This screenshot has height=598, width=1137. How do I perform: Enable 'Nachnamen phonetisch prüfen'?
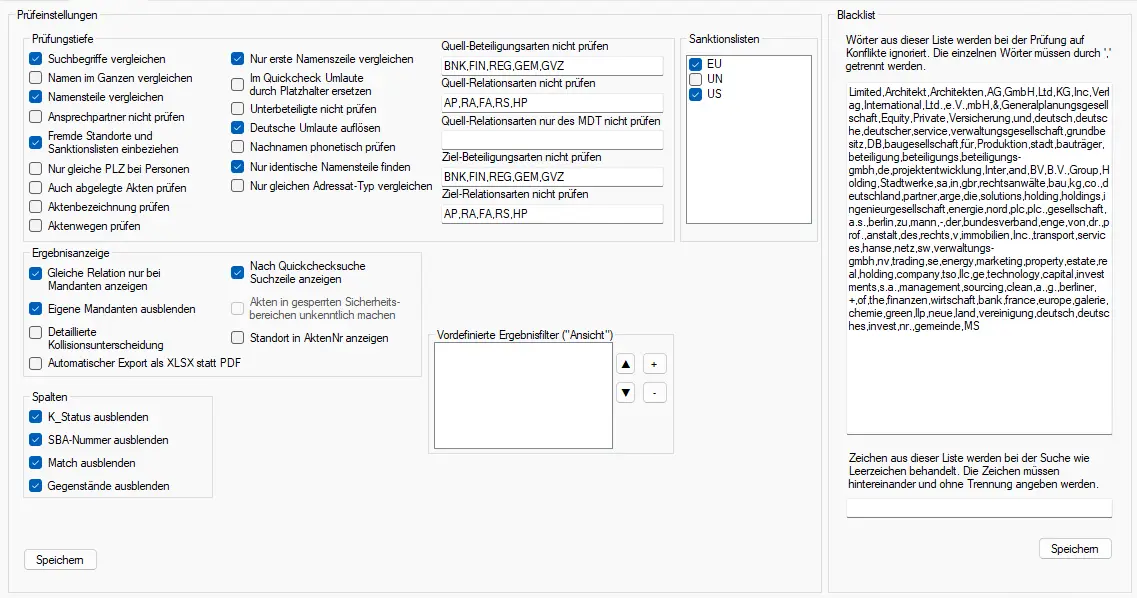[237, 148]
